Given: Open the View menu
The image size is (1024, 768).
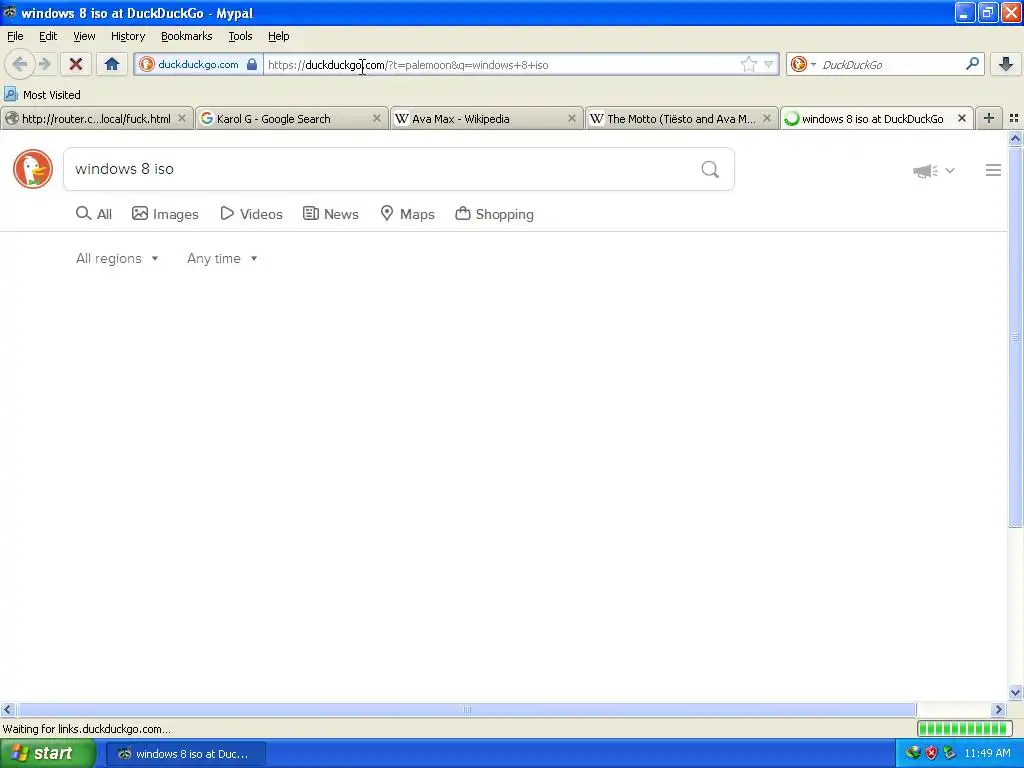Looking at the screenshot, I should [x=84, y=36].
